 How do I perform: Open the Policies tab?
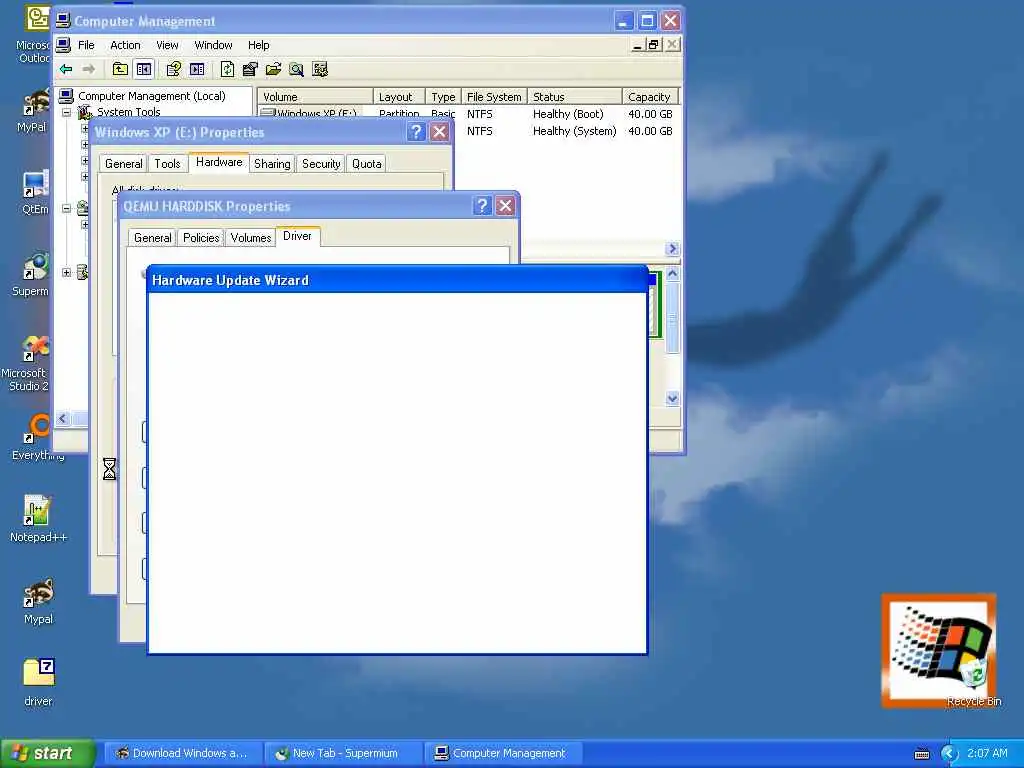pos(201,238)
